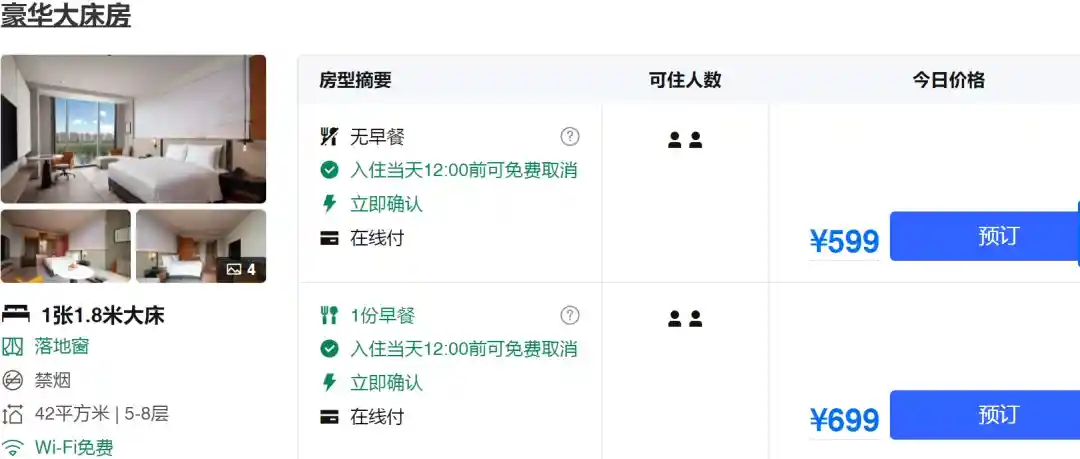Click the green checkmark icon in the no-breakfast row

click(x=329, y=170)
